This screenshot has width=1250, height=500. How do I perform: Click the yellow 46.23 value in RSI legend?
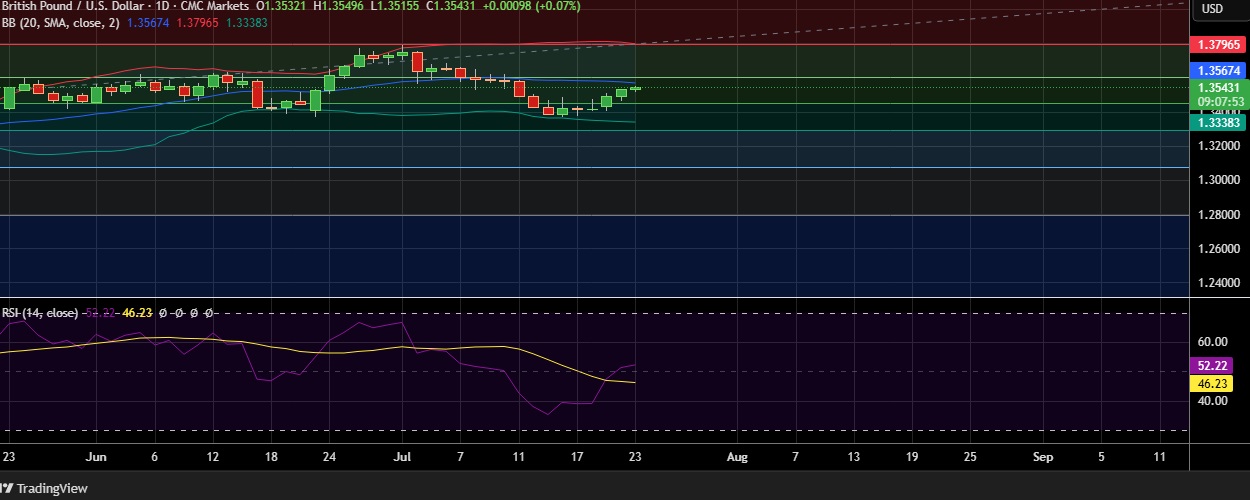point(135,313)
